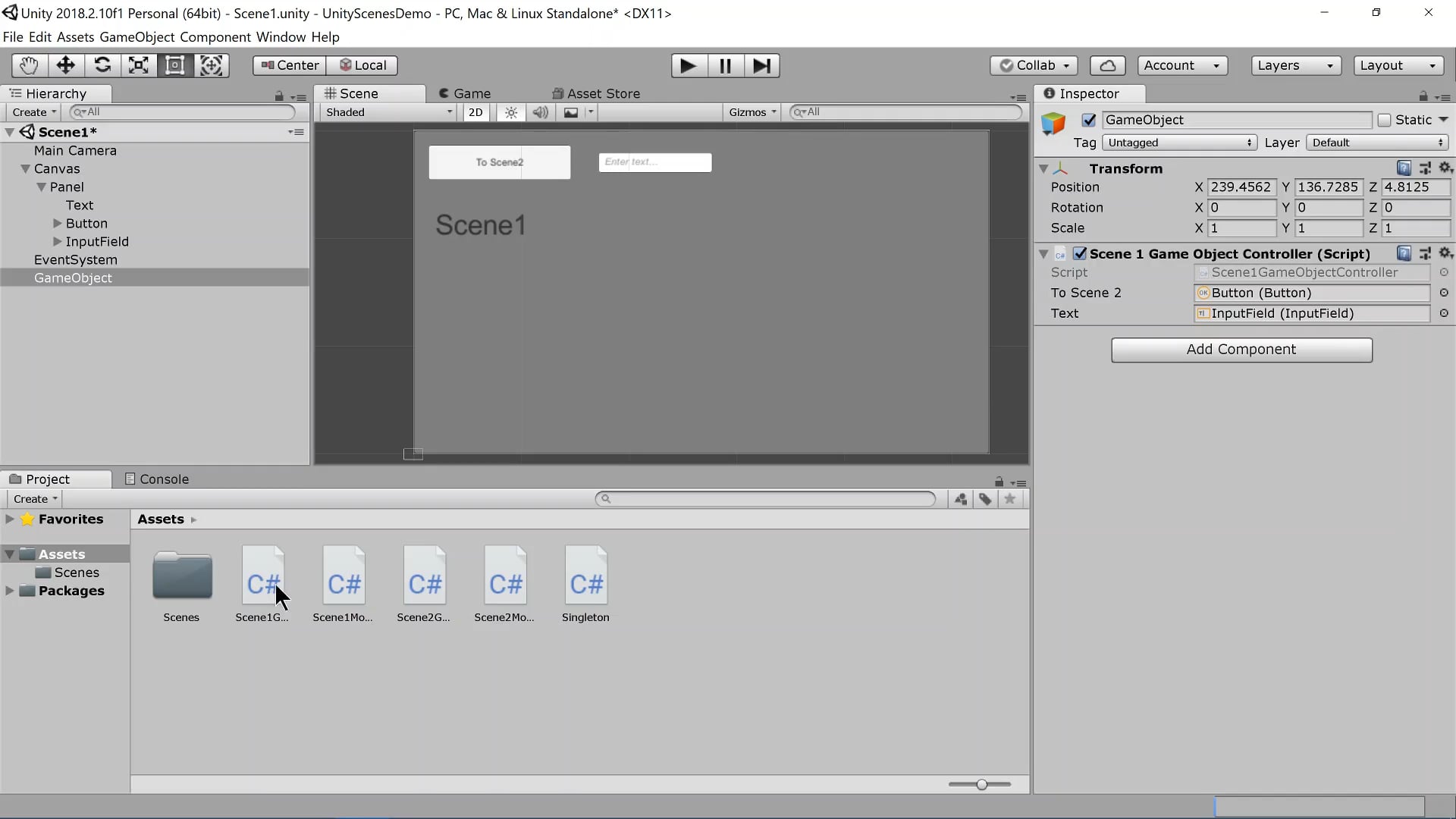Open the Tag dropdown in Inspector
1456x819 pixels.
pyautogui.click(x=1180, y=143)
